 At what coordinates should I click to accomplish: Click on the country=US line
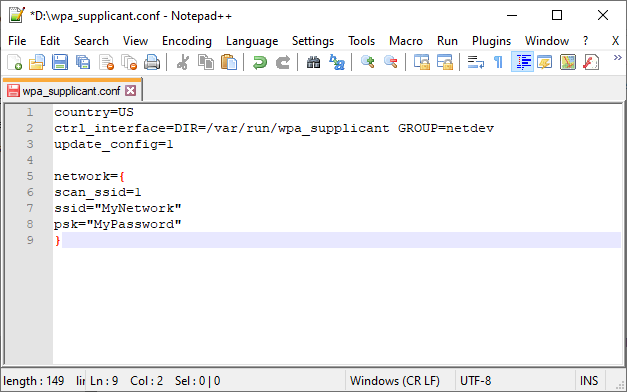[94, 112]
